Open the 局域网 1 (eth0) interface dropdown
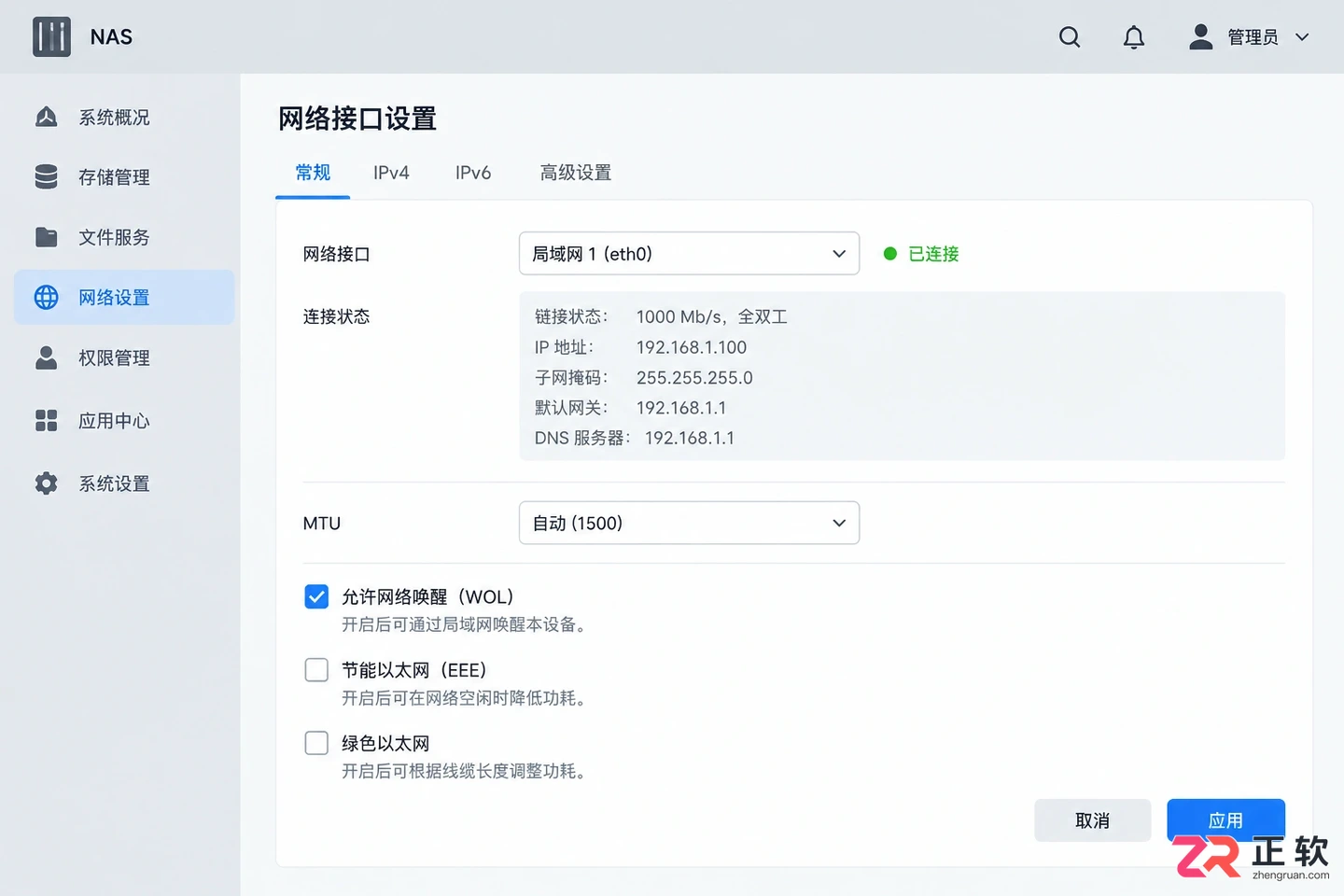 689,253
